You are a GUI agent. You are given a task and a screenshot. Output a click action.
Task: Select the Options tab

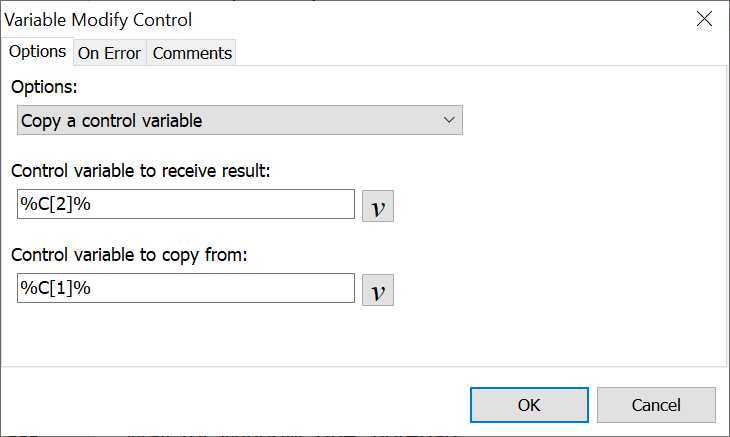click(37, 52)
